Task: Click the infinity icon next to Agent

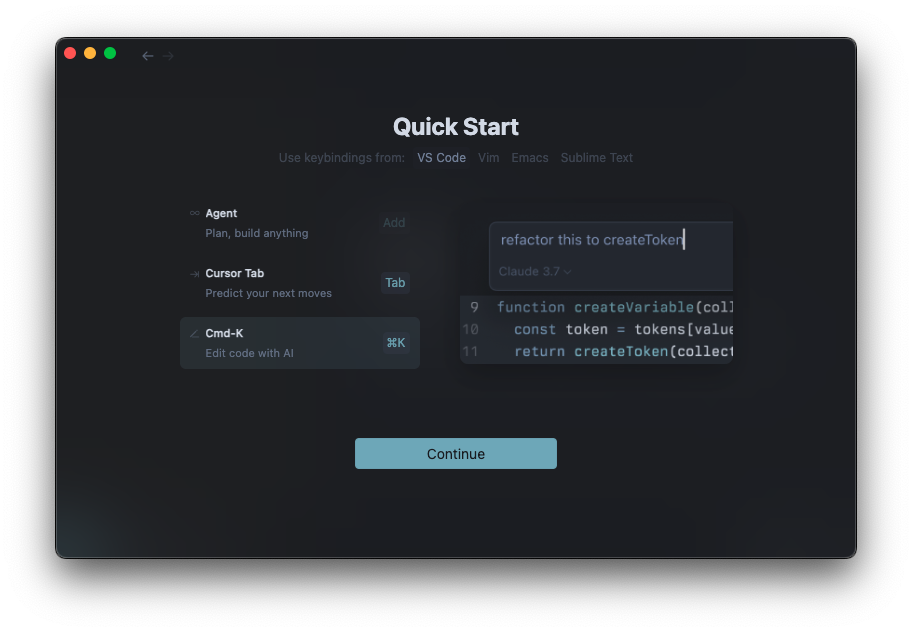Action: pos(194,213)
